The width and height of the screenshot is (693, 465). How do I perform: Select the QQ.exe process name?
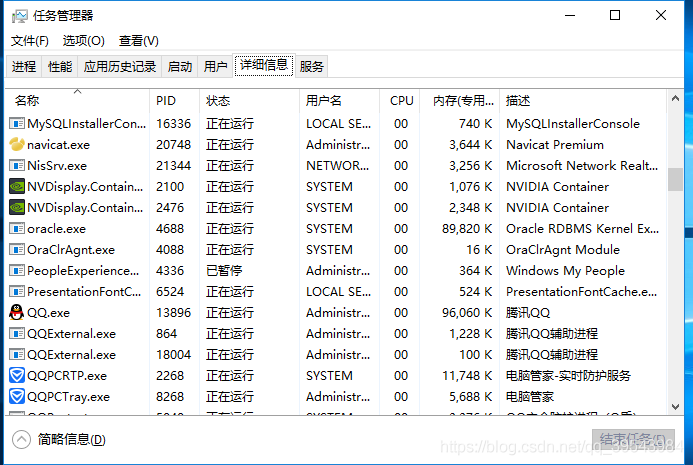tap(48, 313)
